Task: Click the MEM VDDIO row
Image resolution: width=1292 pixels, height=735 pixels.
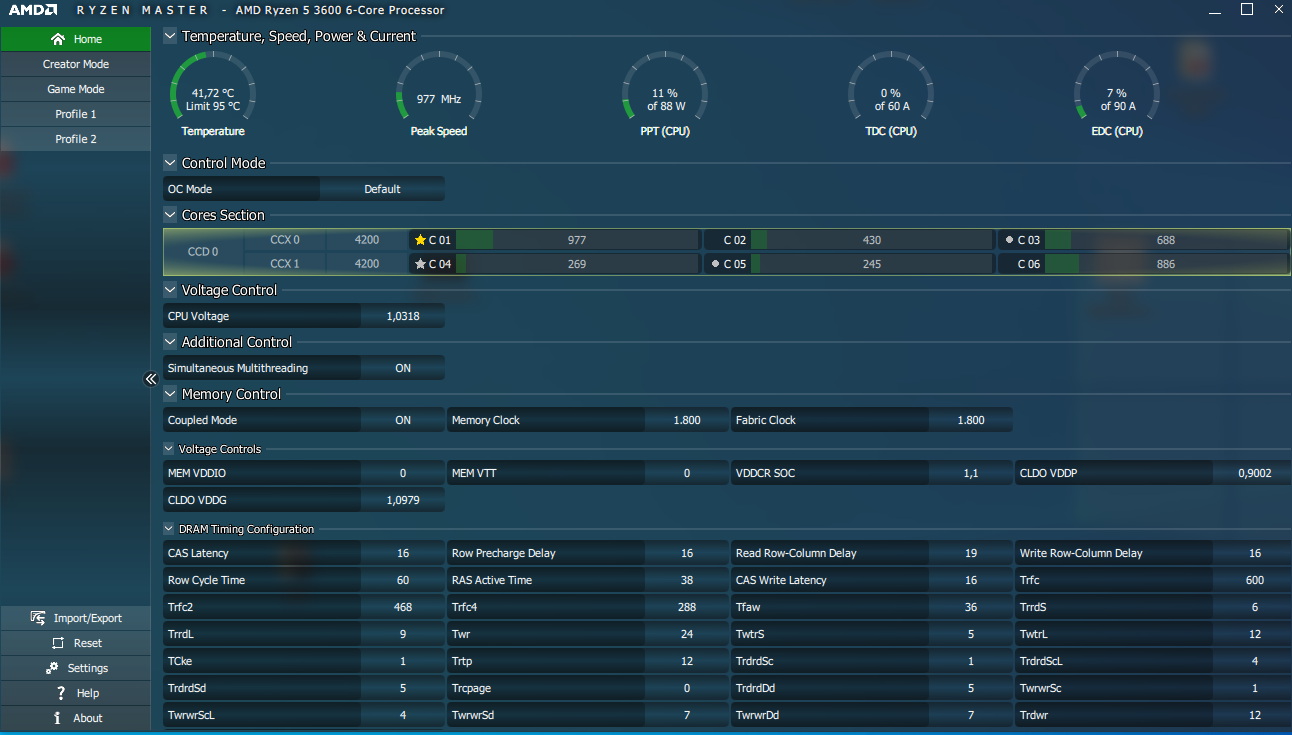Action: [304, 473]
